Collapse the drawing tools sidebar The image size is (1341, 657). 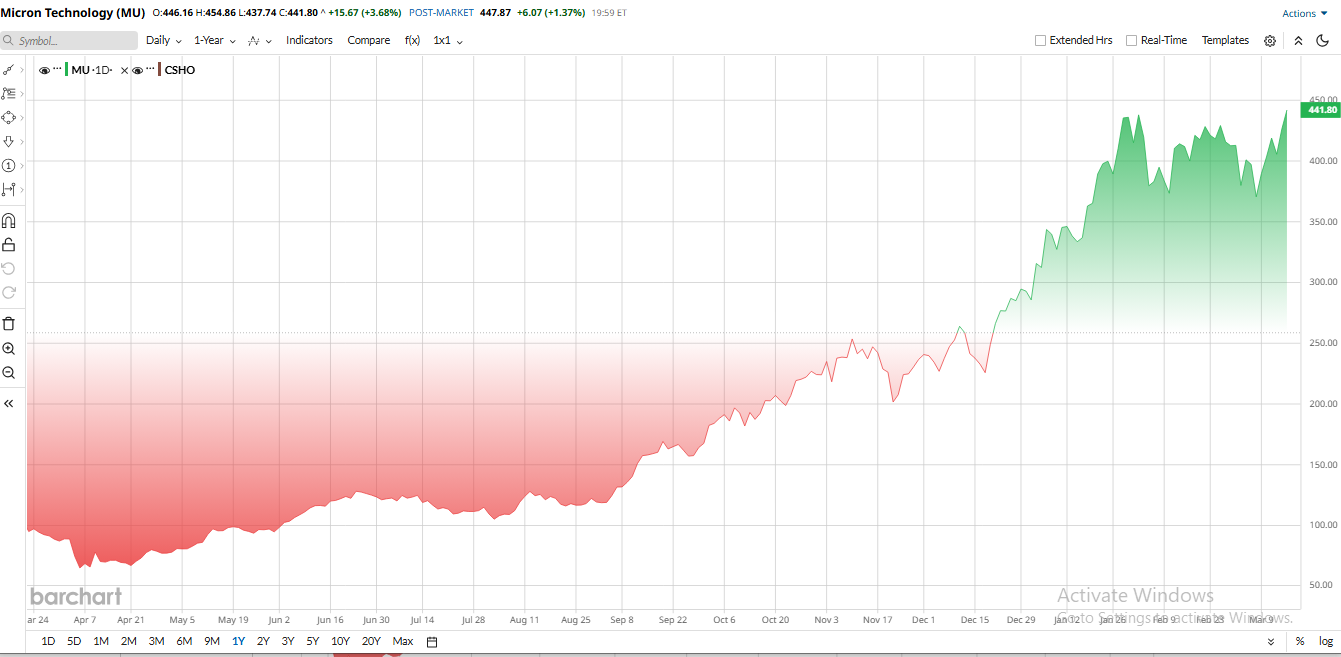click(x=8, y=404)
